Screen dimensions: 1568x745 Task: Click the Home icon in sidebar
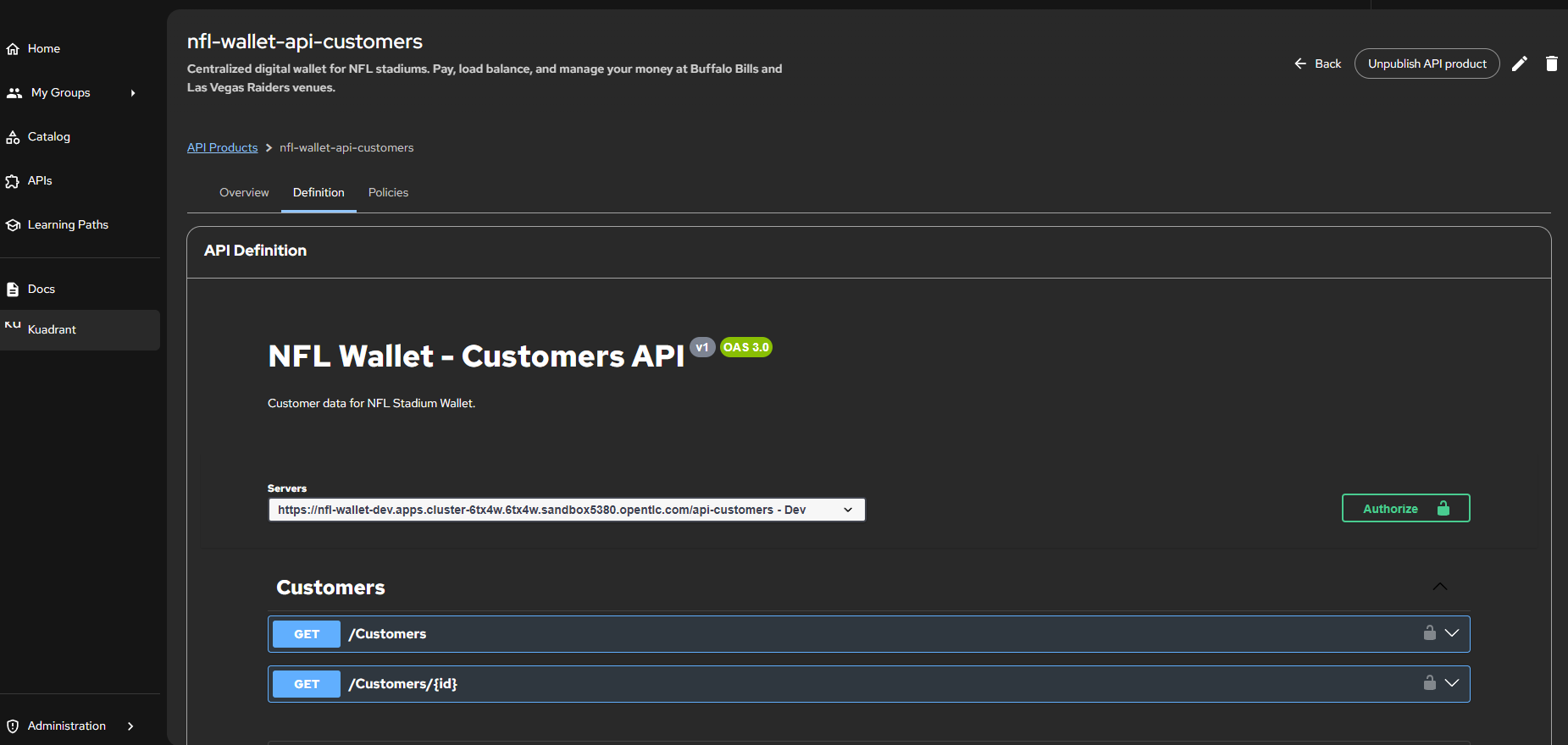(13, 49)
